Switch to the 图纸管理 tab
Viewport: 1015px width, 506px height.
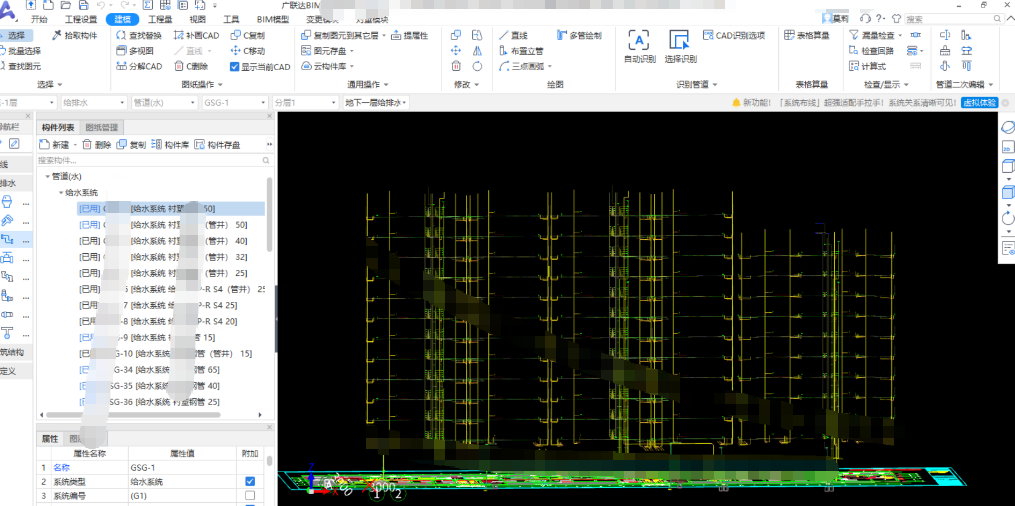102,128
